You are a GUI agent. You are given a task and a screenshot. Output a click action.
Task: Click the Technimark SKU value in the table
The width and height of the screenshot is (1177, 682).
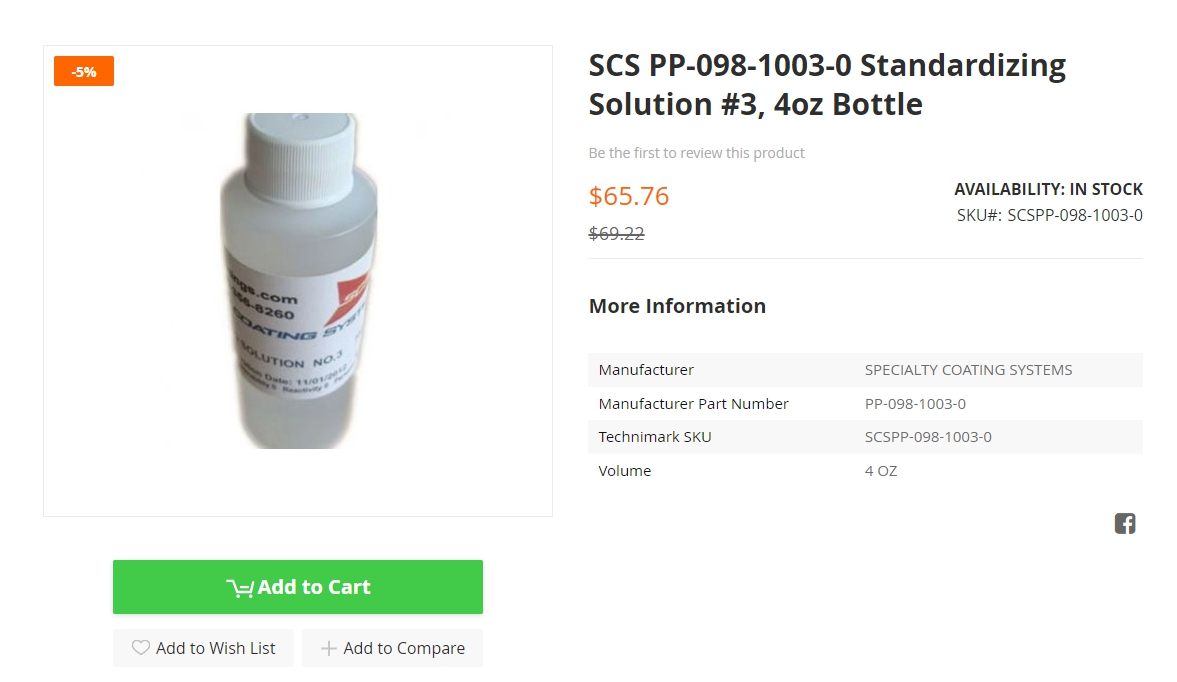[x=928, y=437]
